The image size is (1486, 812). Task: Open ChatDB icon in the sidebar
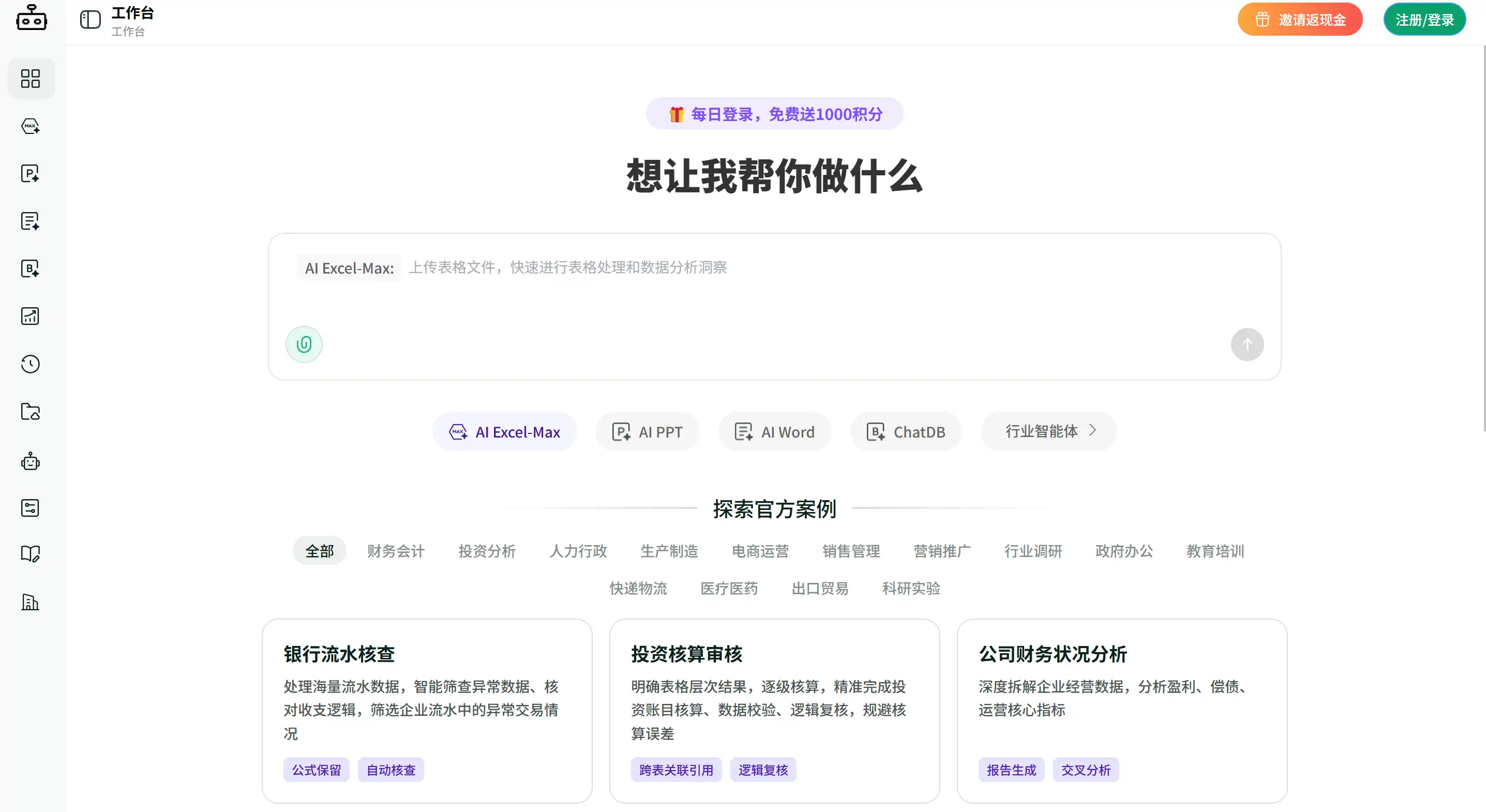pos(31,269)
